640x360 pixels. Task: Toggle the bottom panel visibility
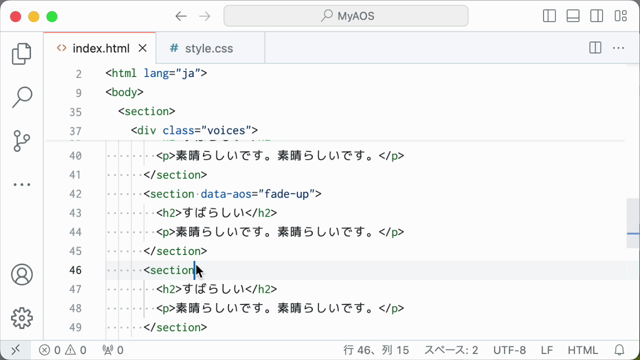coord(573,16)
